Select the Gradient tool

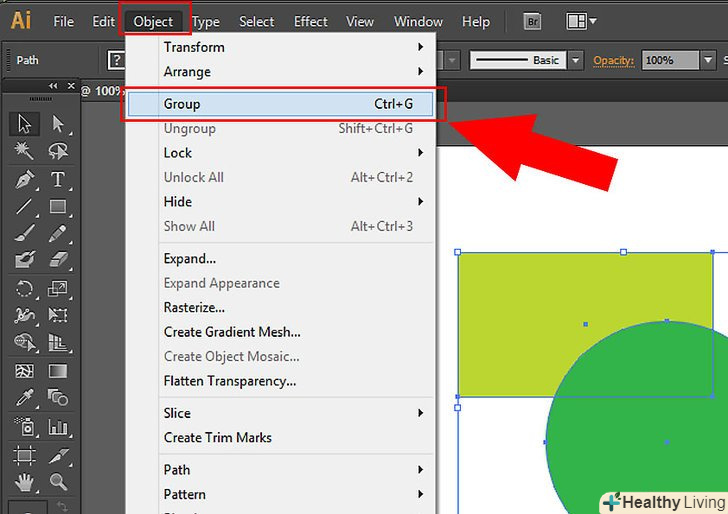58,371
